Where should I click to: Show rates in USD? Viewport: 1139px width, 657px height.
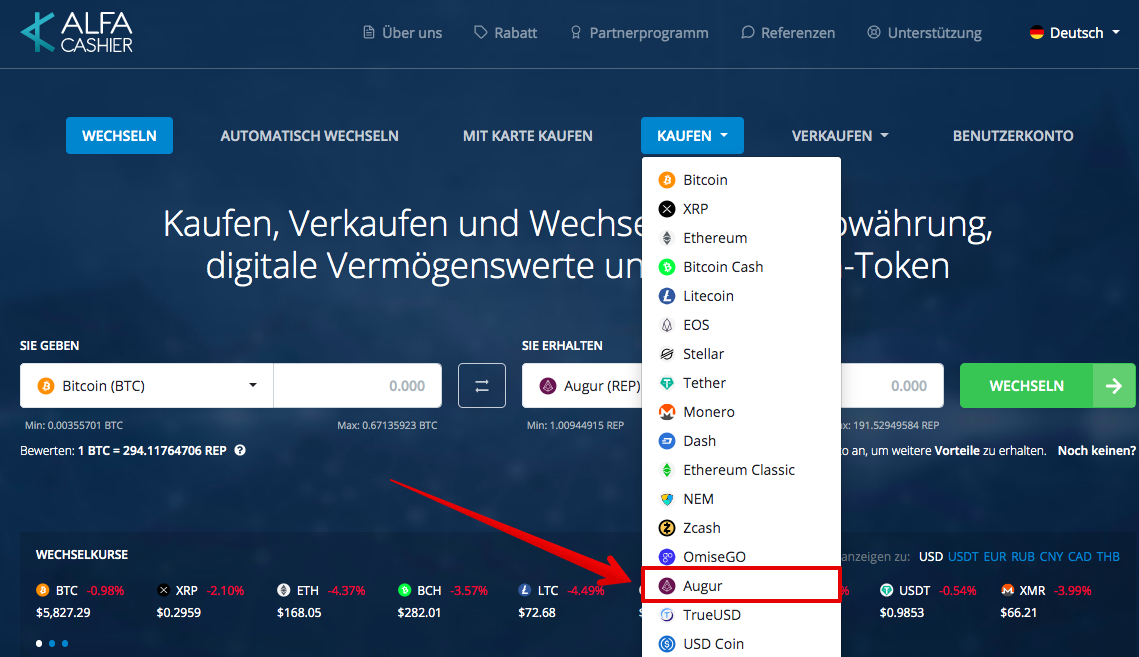click(x=931, y=557)
